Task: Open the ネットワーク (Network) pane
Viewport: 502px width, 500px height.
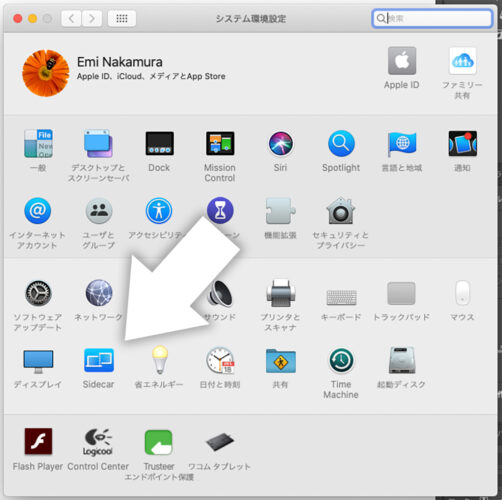Action: [x=99, y=293]
